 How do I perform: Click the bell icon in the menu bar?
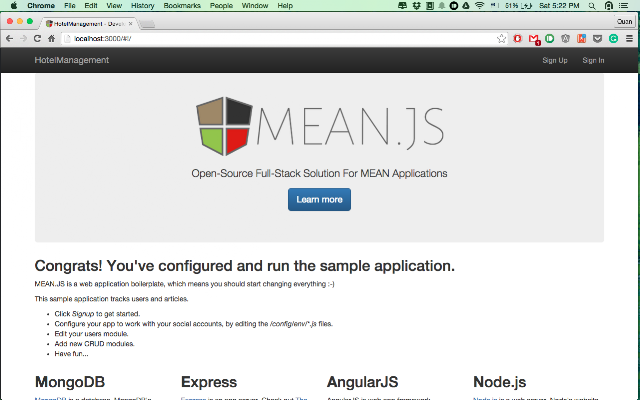click(x=442, y=6)
